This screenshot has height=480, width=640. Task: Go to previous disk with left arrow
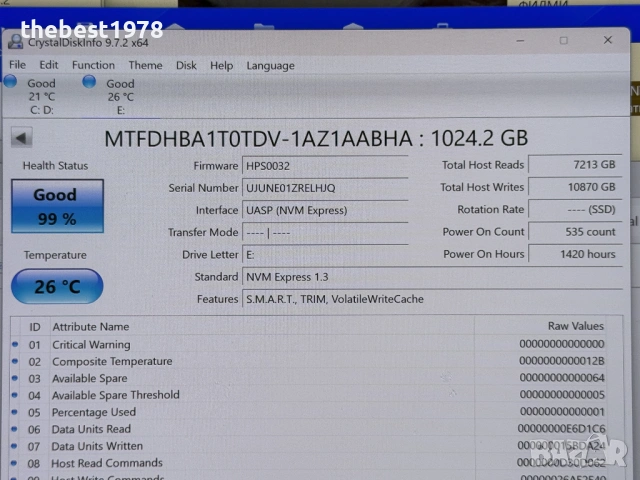click(21, 138)
